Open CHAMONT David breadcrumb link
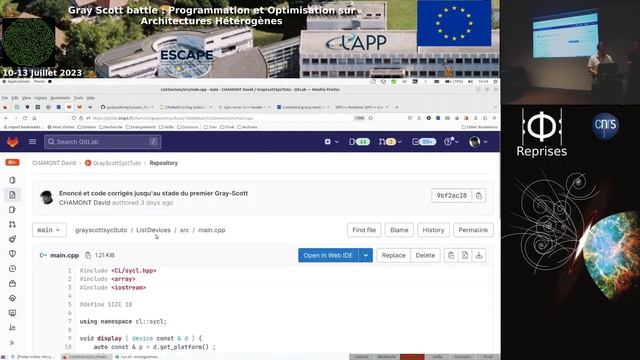Viewport: 640px width, 360px height. click(54, 163)
